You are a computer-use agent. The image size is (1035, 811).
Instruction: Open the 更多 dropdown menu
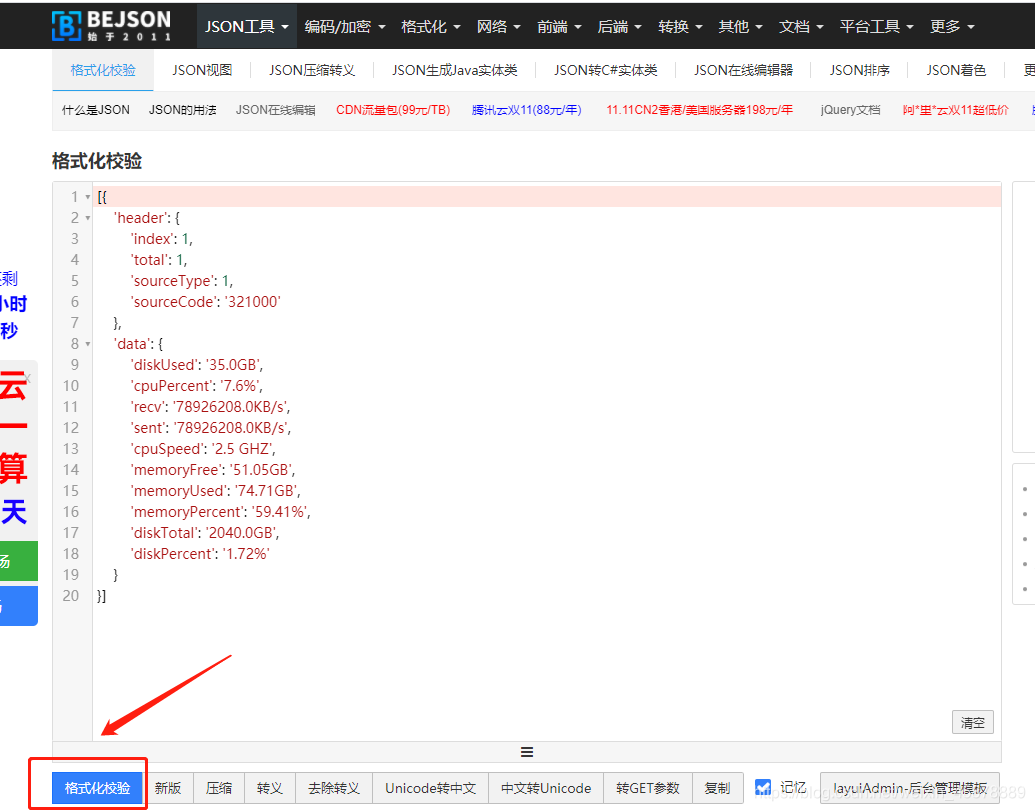952,26
